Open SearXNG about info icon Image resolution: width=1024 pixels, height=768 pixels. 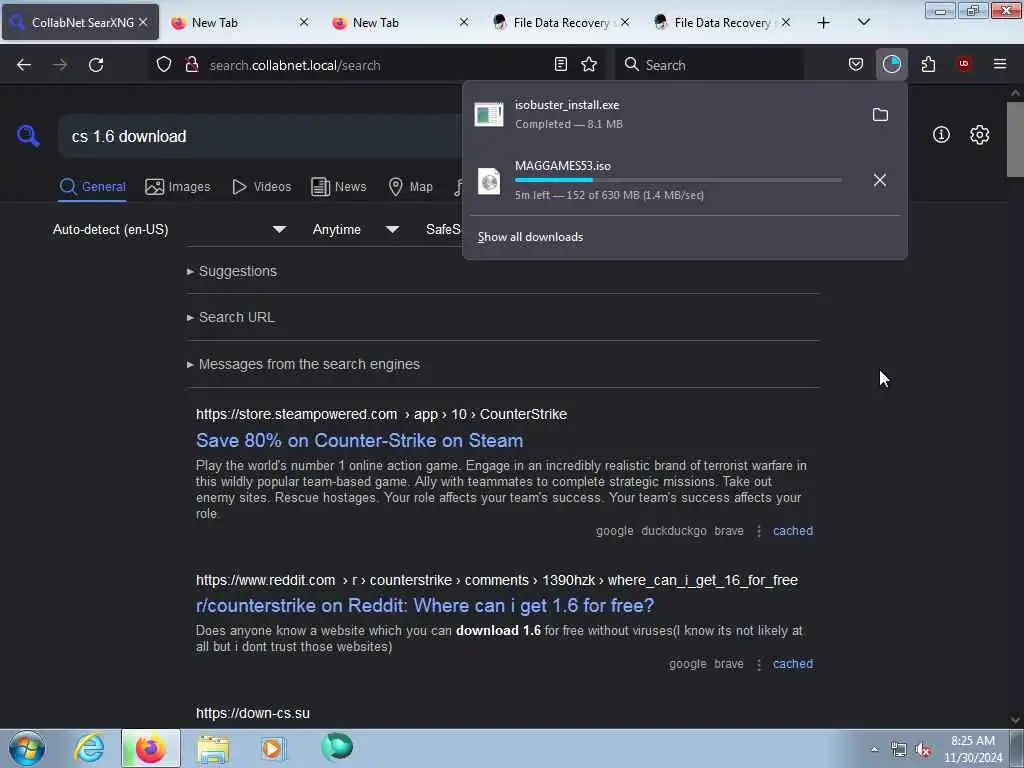941,135
